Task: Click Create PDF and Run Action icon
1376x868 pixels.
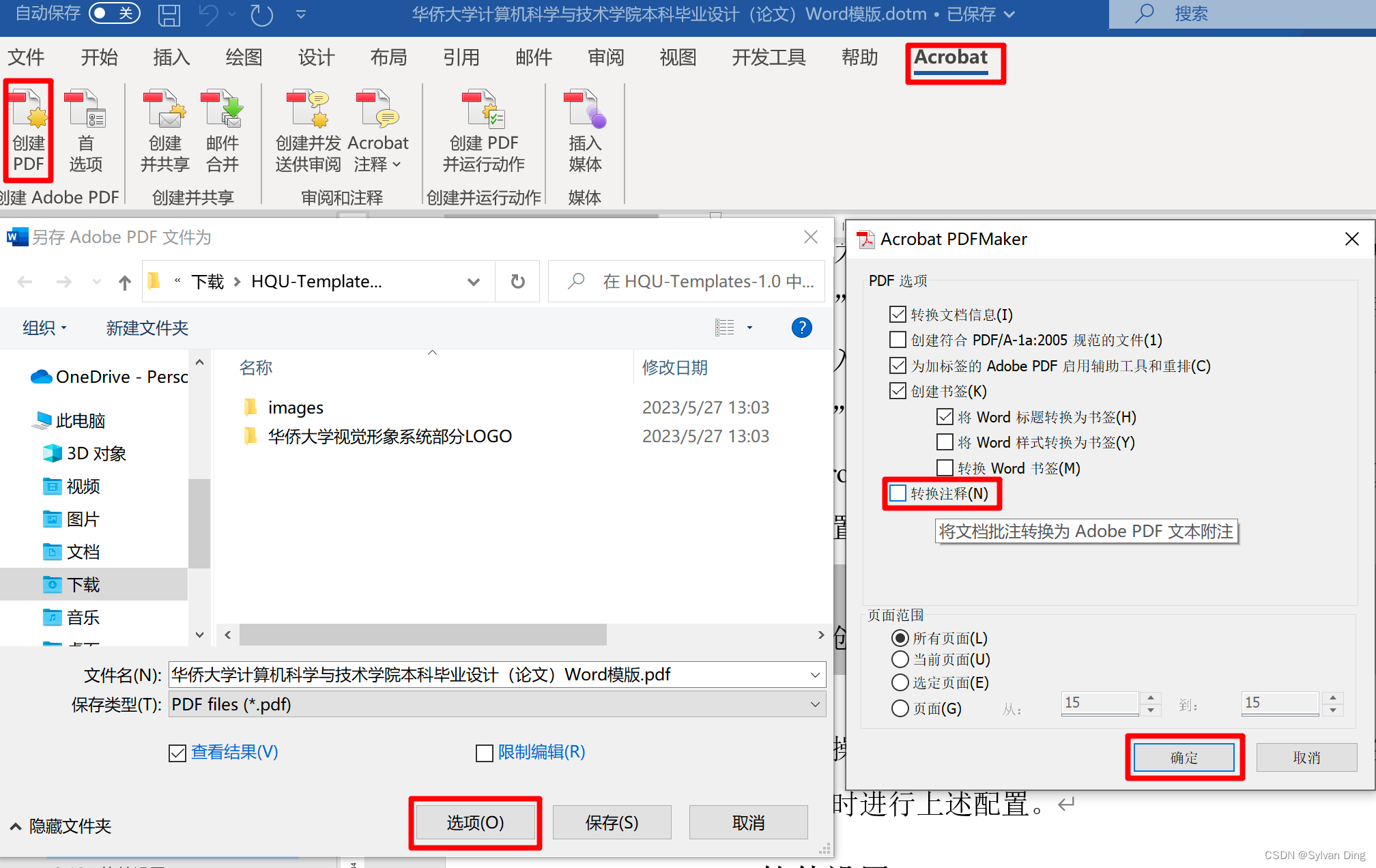Action: [x=483, y=131]
